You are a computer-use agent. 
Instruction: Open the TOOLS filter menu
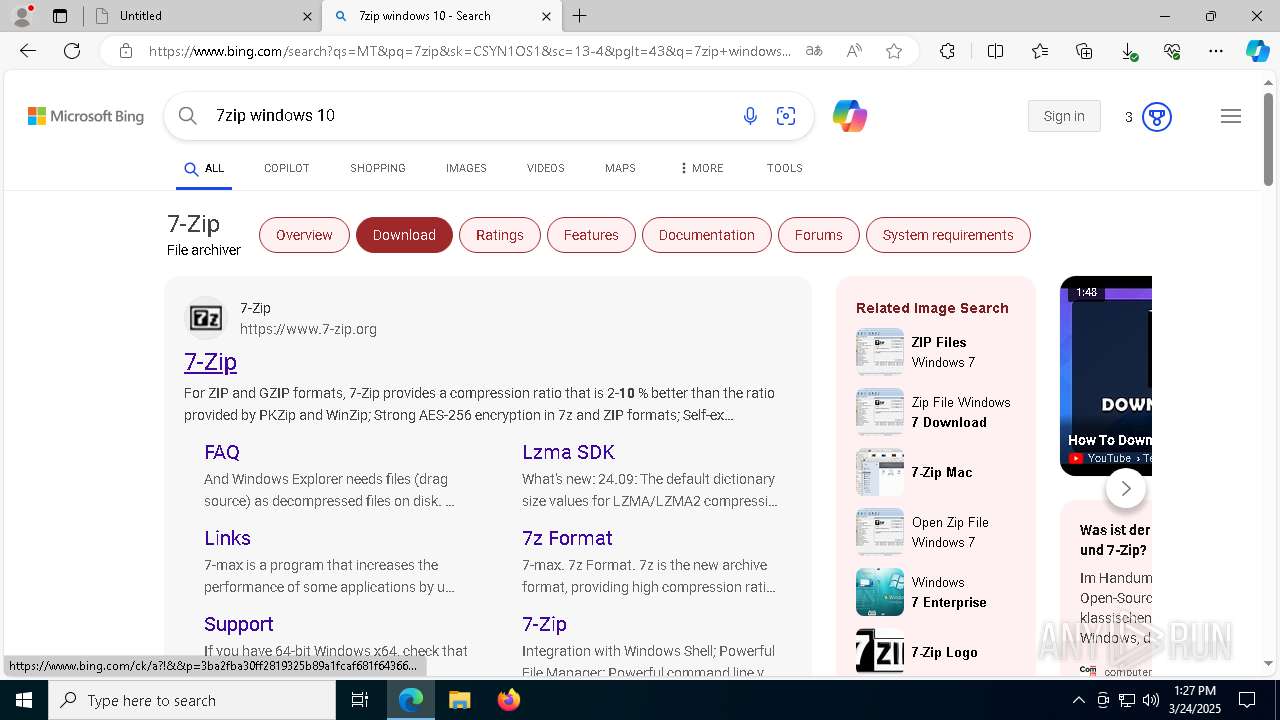click(785, 168)
